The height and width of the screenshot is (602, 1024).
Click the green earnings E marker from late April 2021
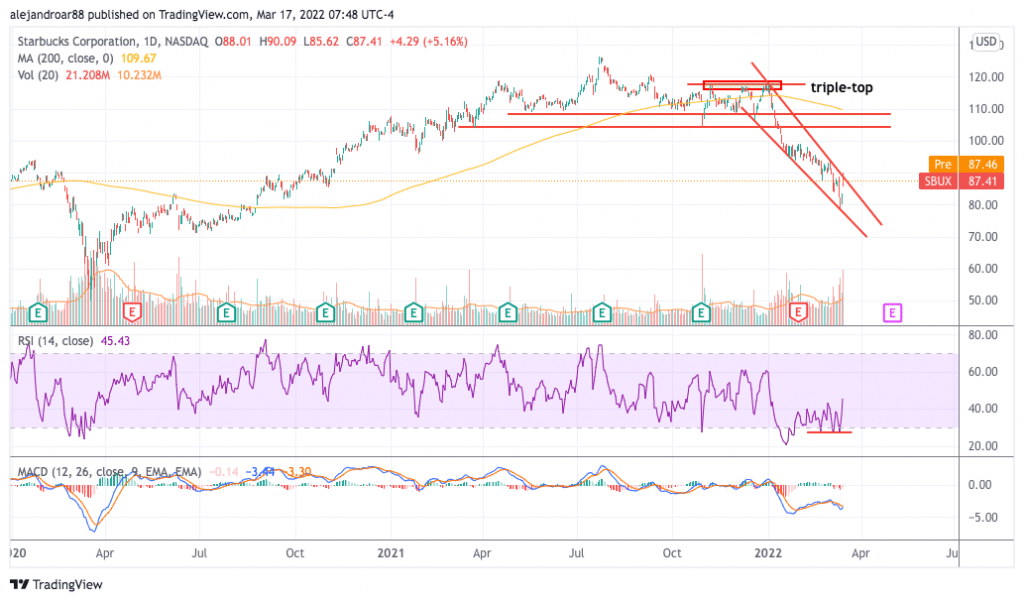508,312
